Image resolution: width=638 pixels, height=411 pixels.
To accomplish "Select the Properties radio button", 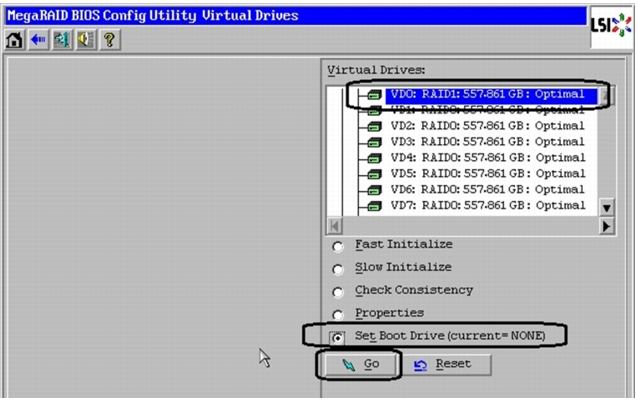I will pos(337,315).
